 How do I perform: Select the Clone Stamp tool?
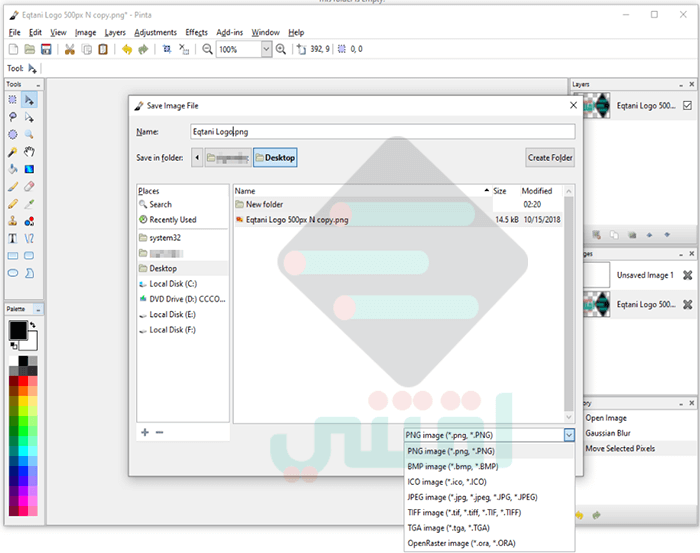12,221
